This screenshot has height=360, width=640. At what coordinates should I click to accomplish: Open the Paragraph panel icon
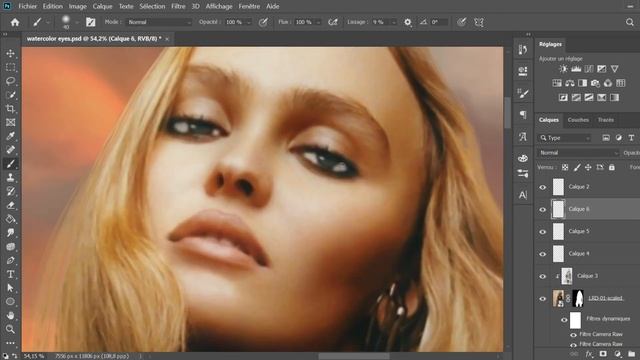point(523,115)
